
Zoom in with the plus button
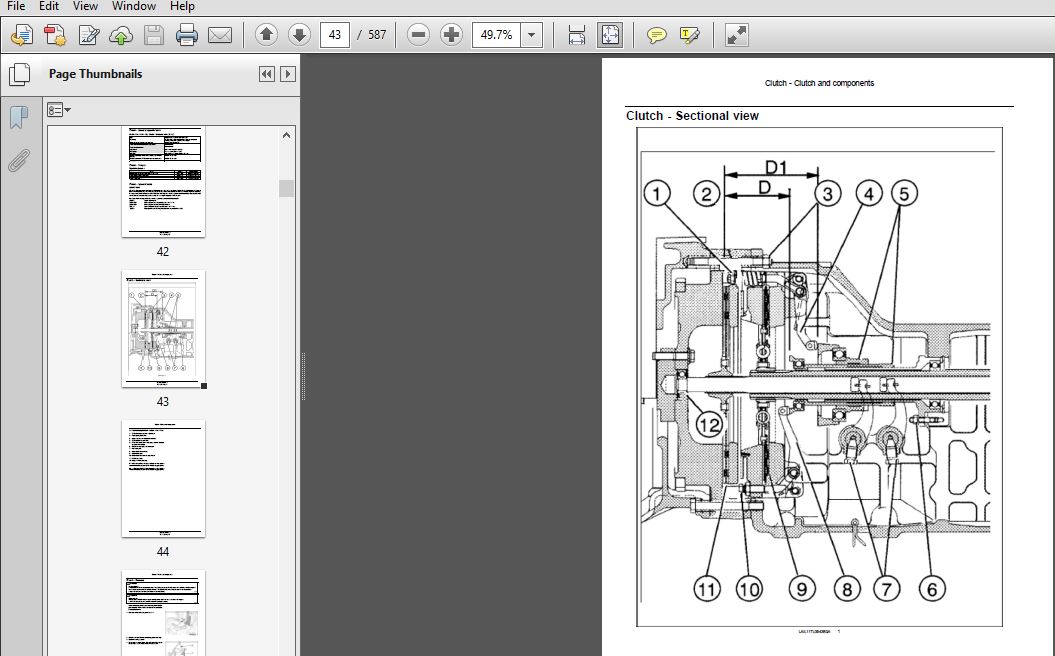(451, 35)
